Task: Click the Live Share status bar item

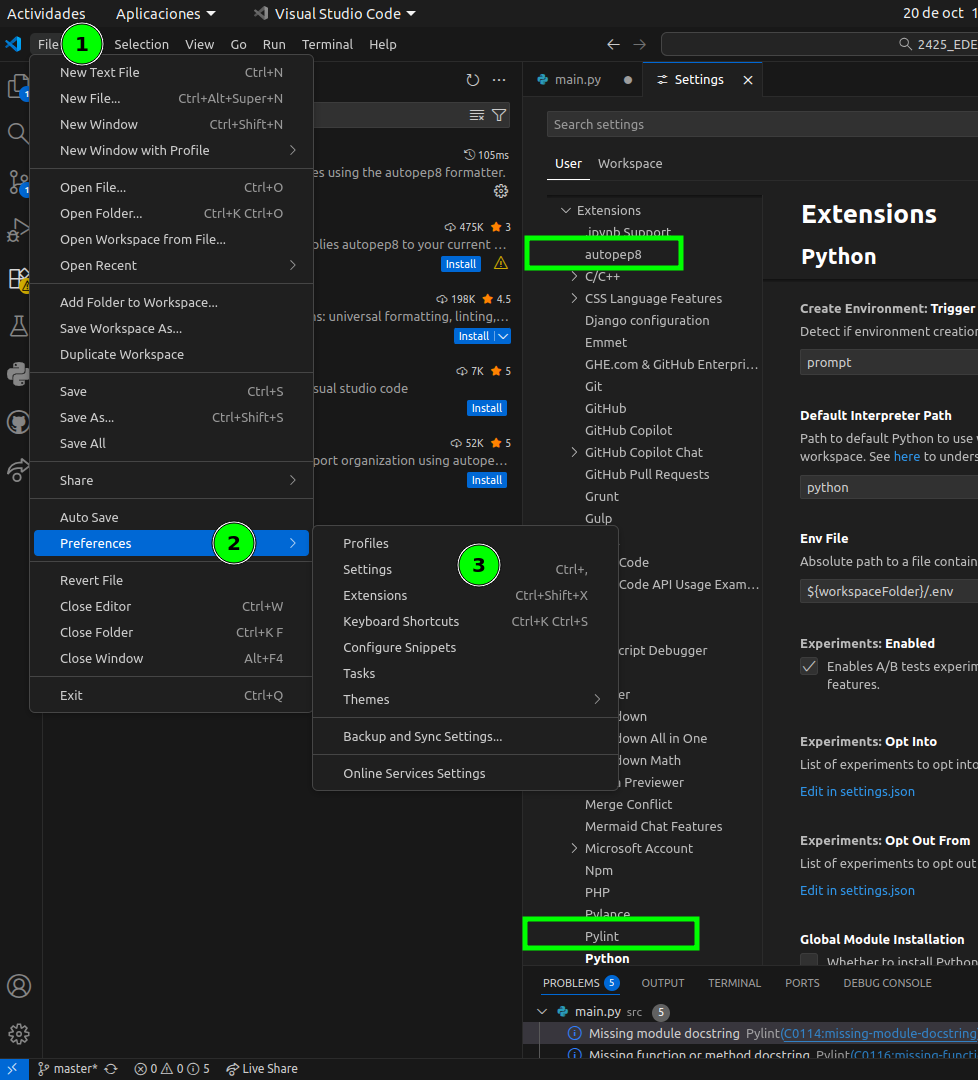Action: coord(261,1068)
